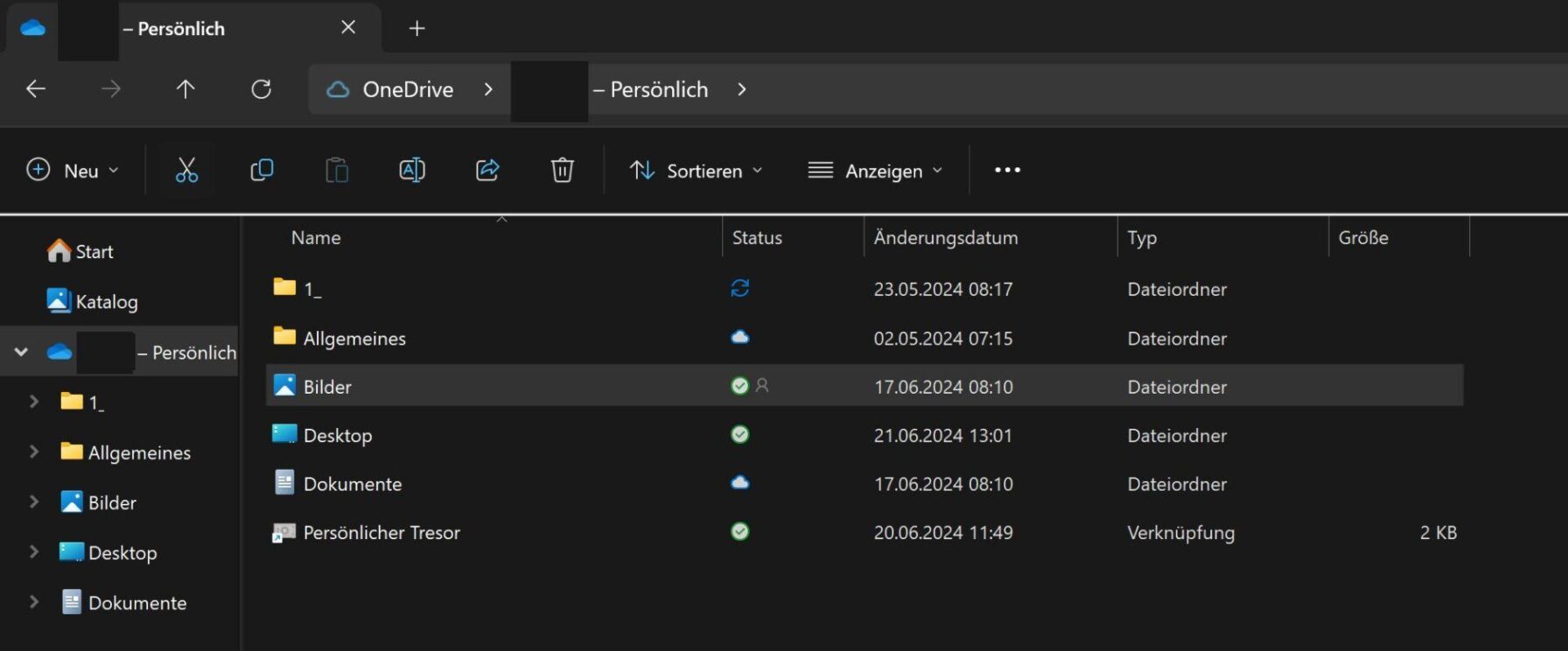1568x651 pixels.
Task: Cut selected item with scissors icon
Action: (x=186, y=170)
